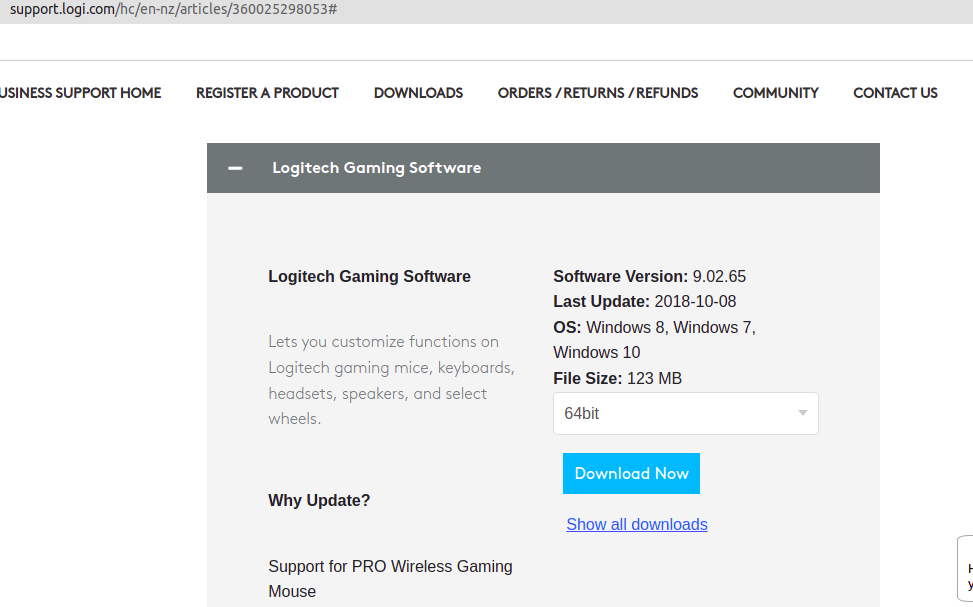Click the Why Update section heading
This screenshot has height=607, width=973.
pos(319,500)
